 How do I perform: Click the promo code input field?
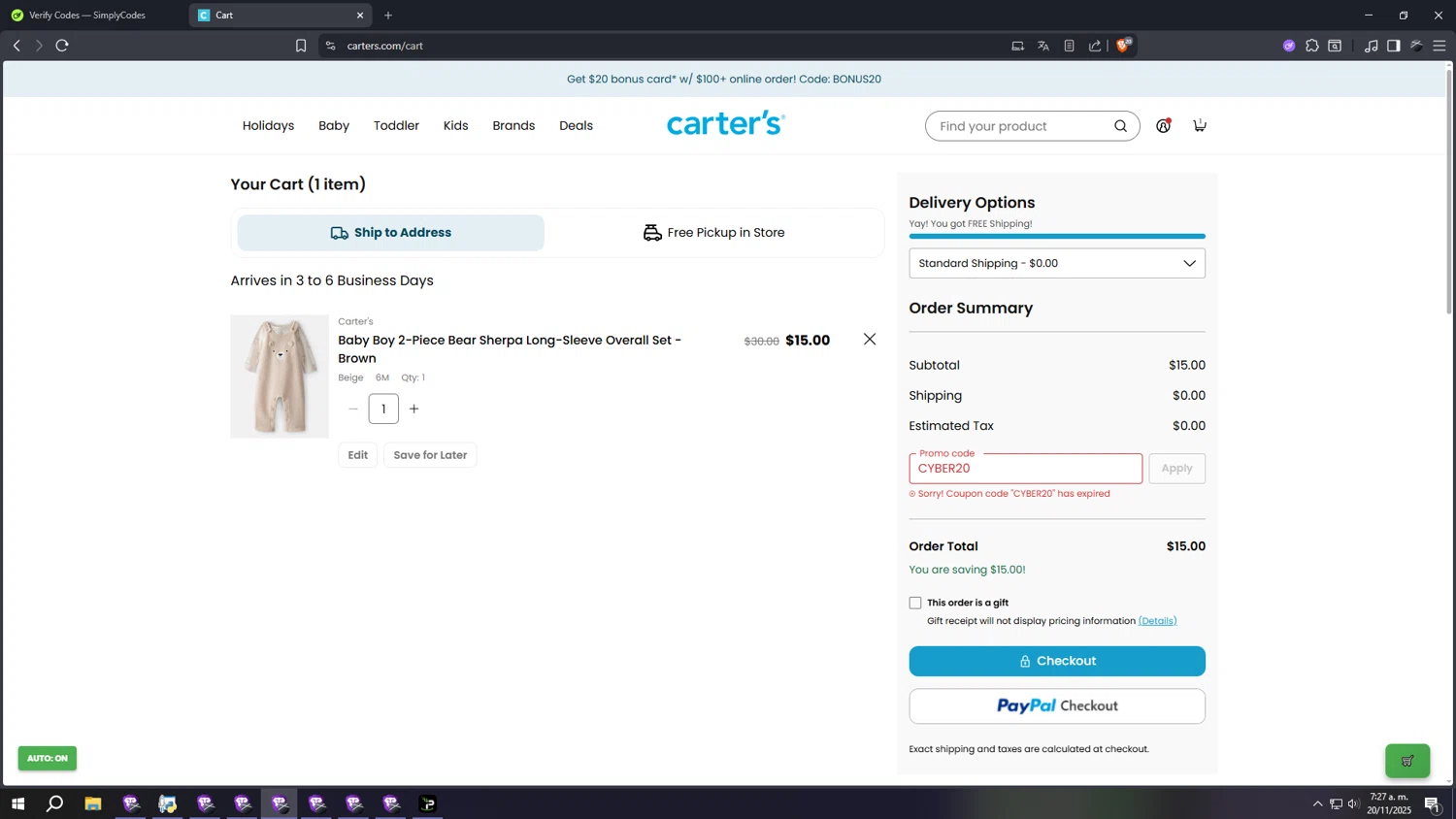(x=1026, y=469)
